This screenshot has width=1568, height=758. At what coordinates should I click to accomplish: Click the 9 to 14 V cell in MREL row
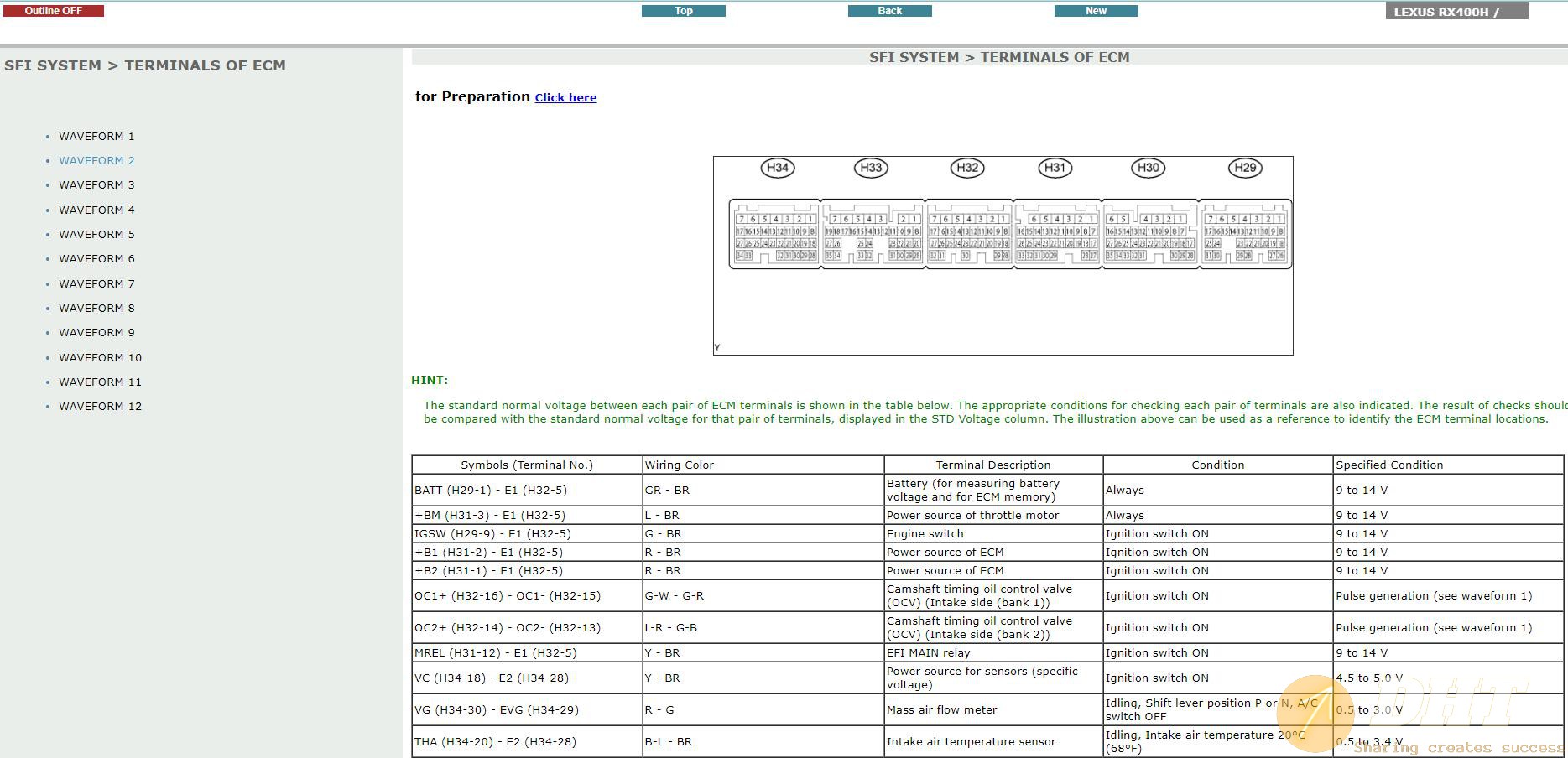coord(1449,652)
